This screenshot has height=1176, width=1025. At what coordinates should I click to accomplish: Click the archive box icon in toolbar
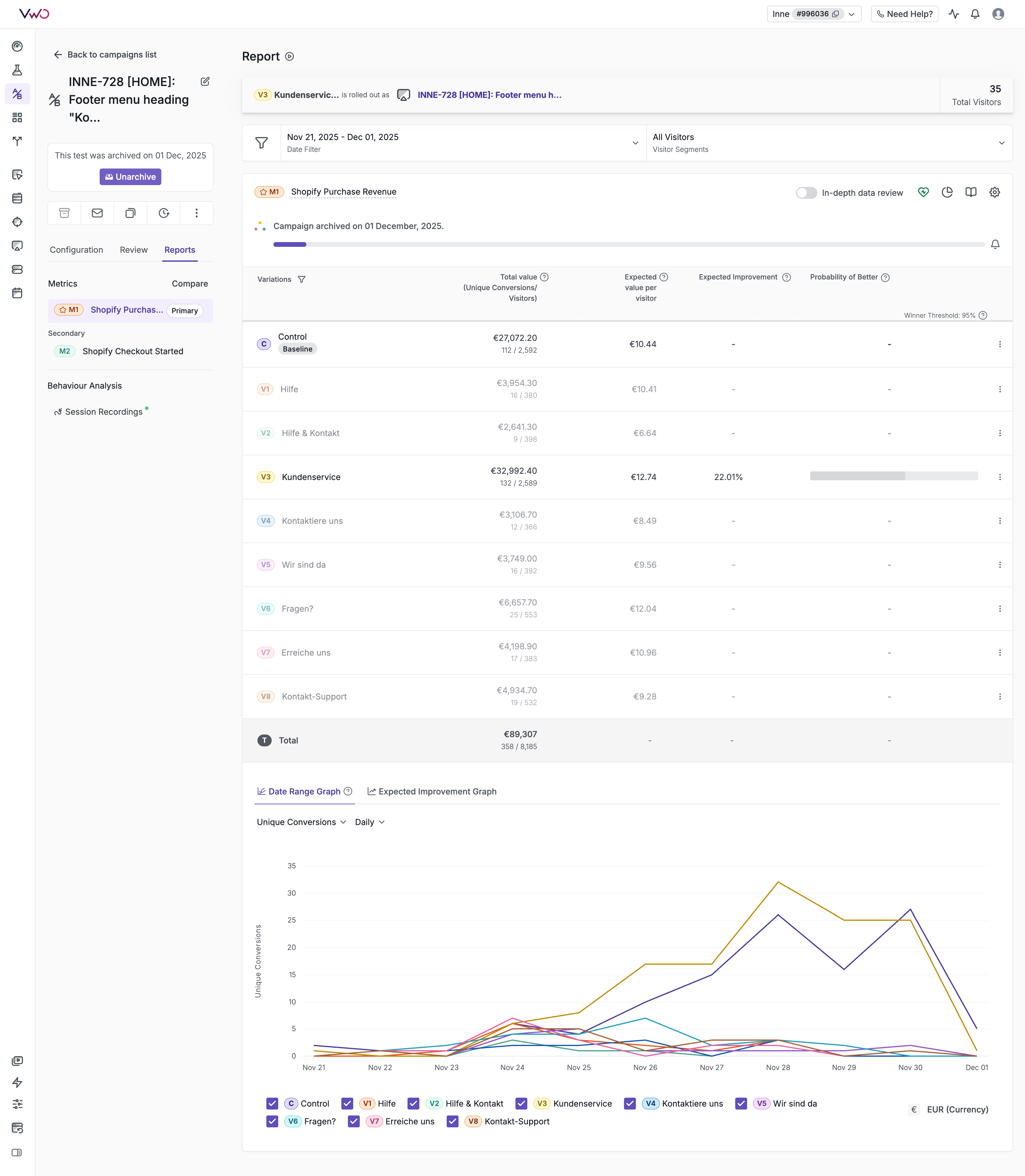(x=65, y=213)
